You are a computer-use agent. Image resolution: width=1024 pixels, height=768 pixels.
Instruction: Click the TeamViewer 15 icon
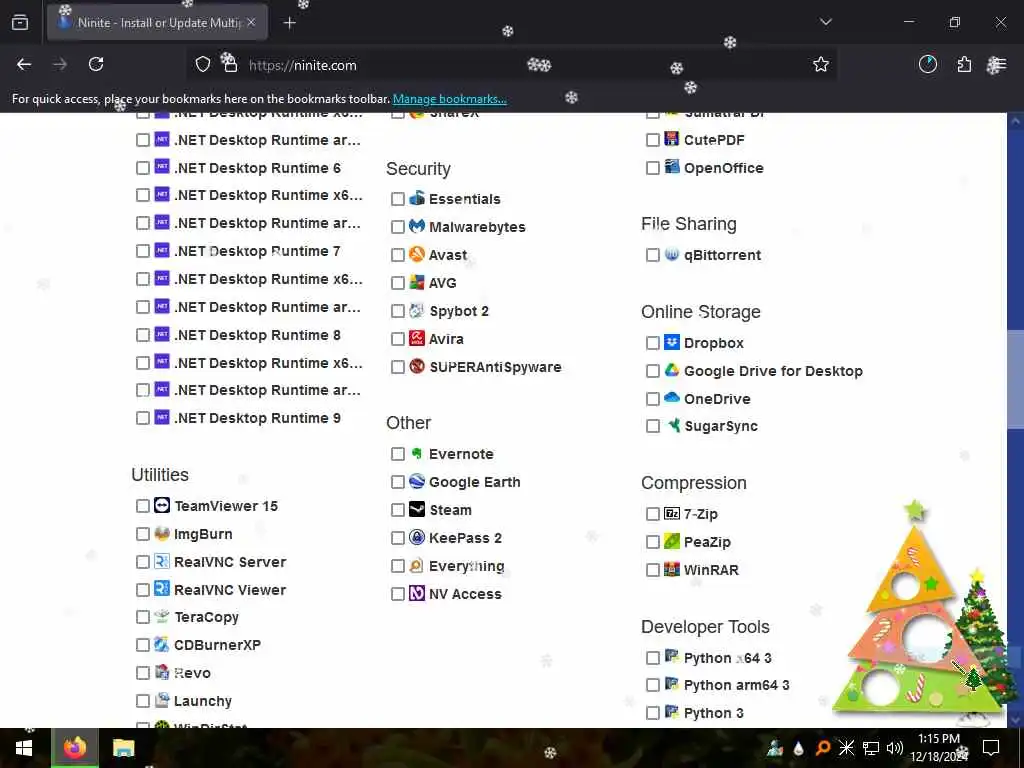[x=162, y=505]
